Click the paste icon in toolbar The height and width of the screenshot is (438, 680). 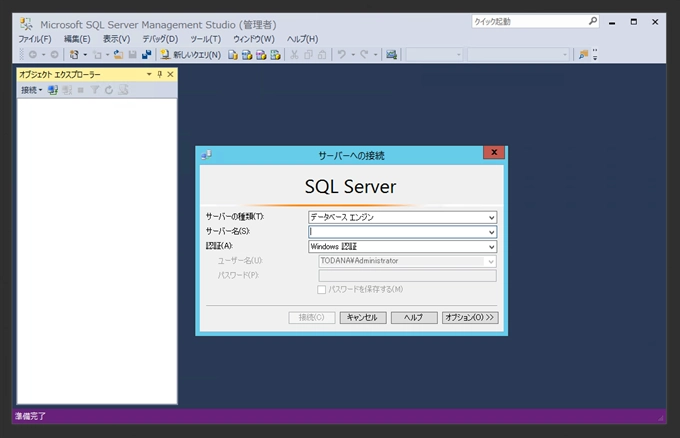pos(322,55)
